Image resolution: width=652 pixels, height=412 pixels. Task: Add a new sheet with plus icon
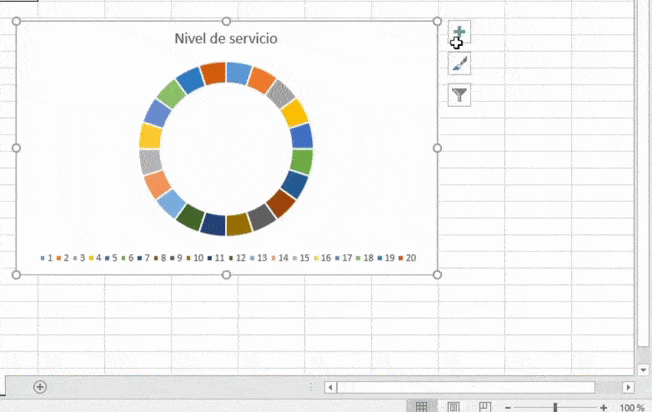(x=40, y=387)
